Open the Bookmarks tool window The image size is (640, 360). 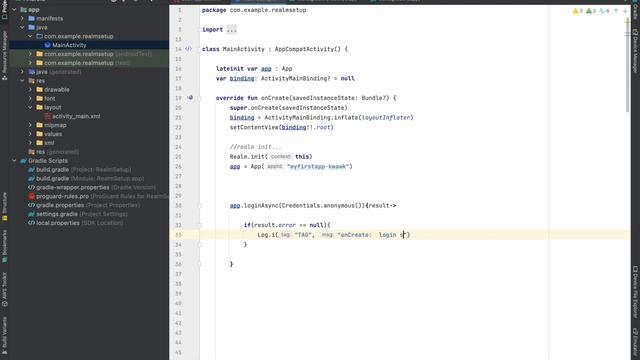coord(4,246)
